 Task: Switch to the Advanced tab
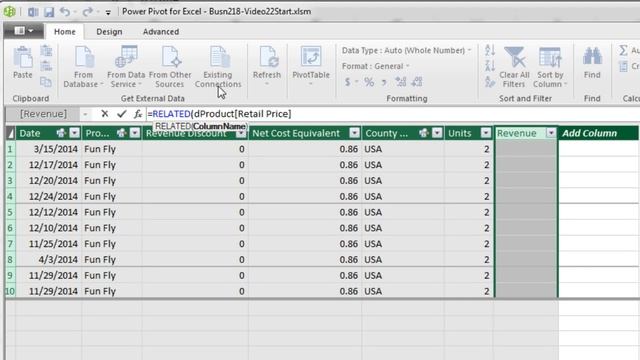point(161,32)
